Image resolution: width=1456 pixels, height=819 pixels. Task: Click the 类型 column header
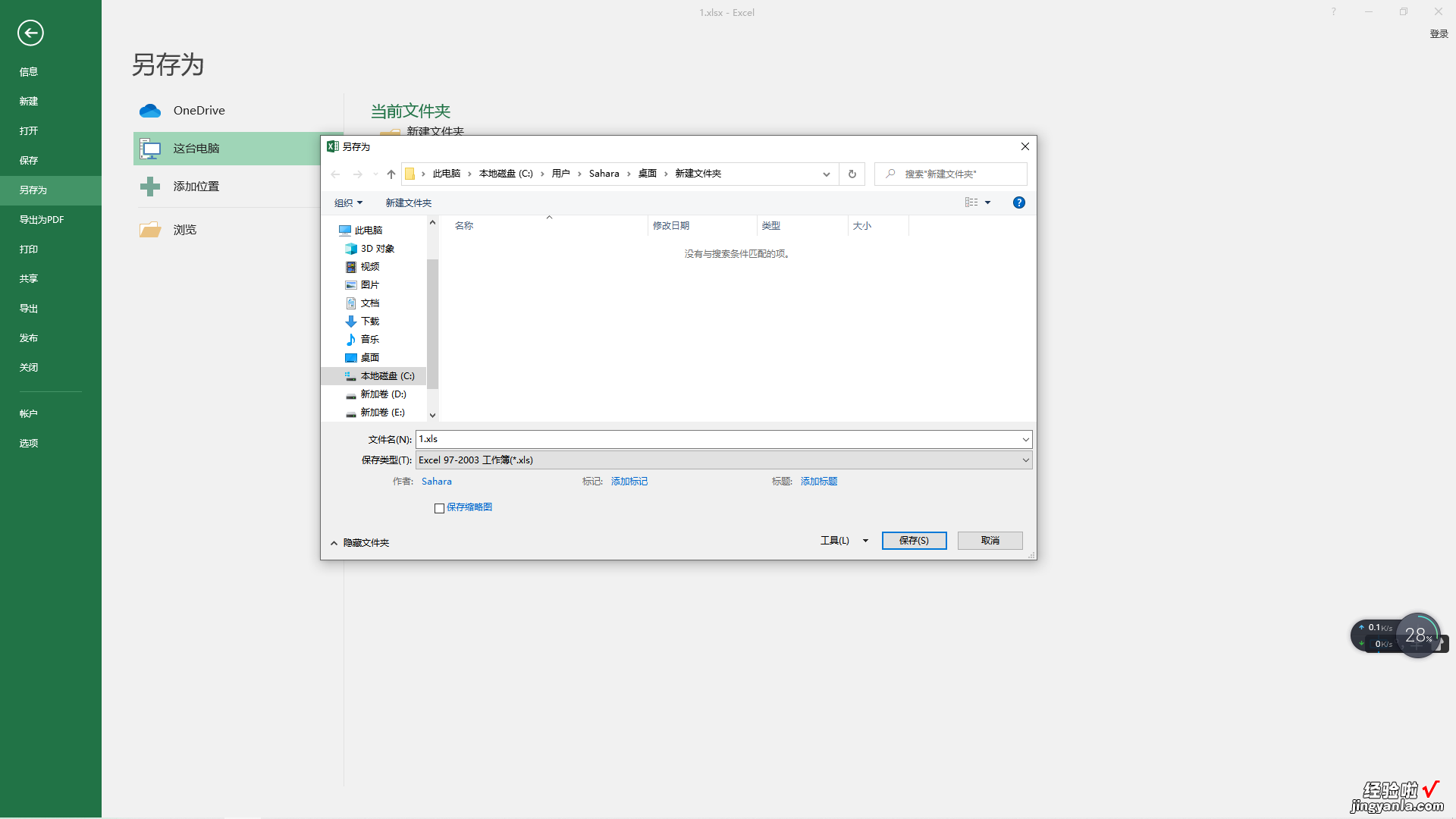[802, 226]
